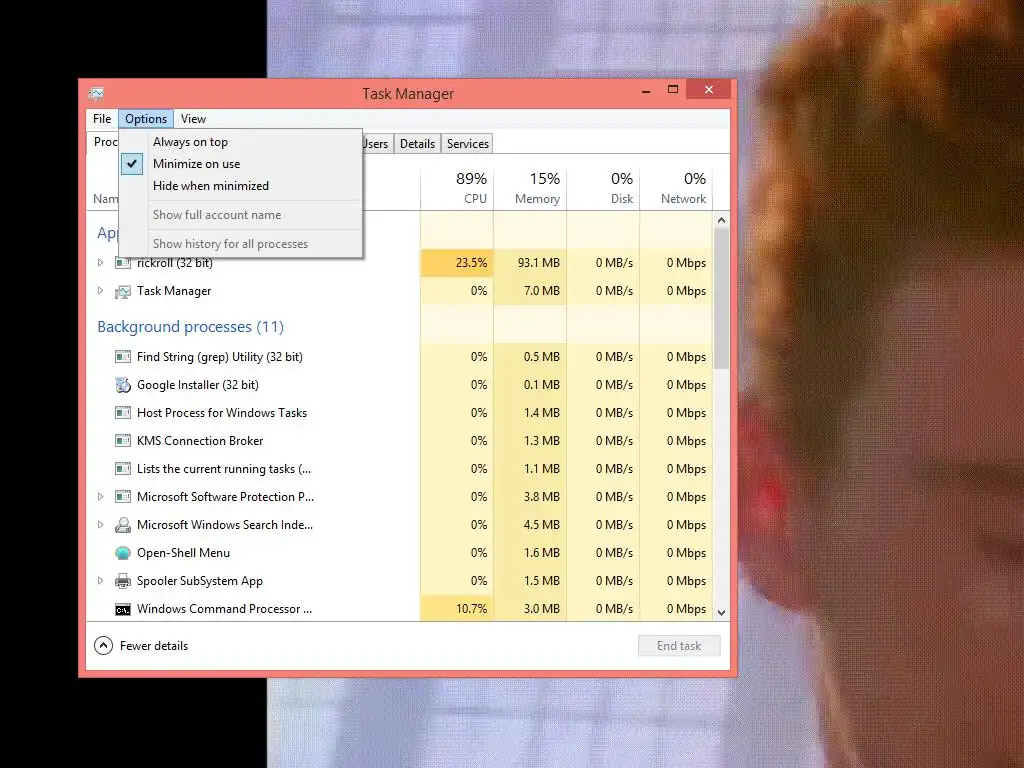This screenshot has width=1024, height=768.
Task: Select Google Installer (32 bit) process name
Action: point(198,385)
